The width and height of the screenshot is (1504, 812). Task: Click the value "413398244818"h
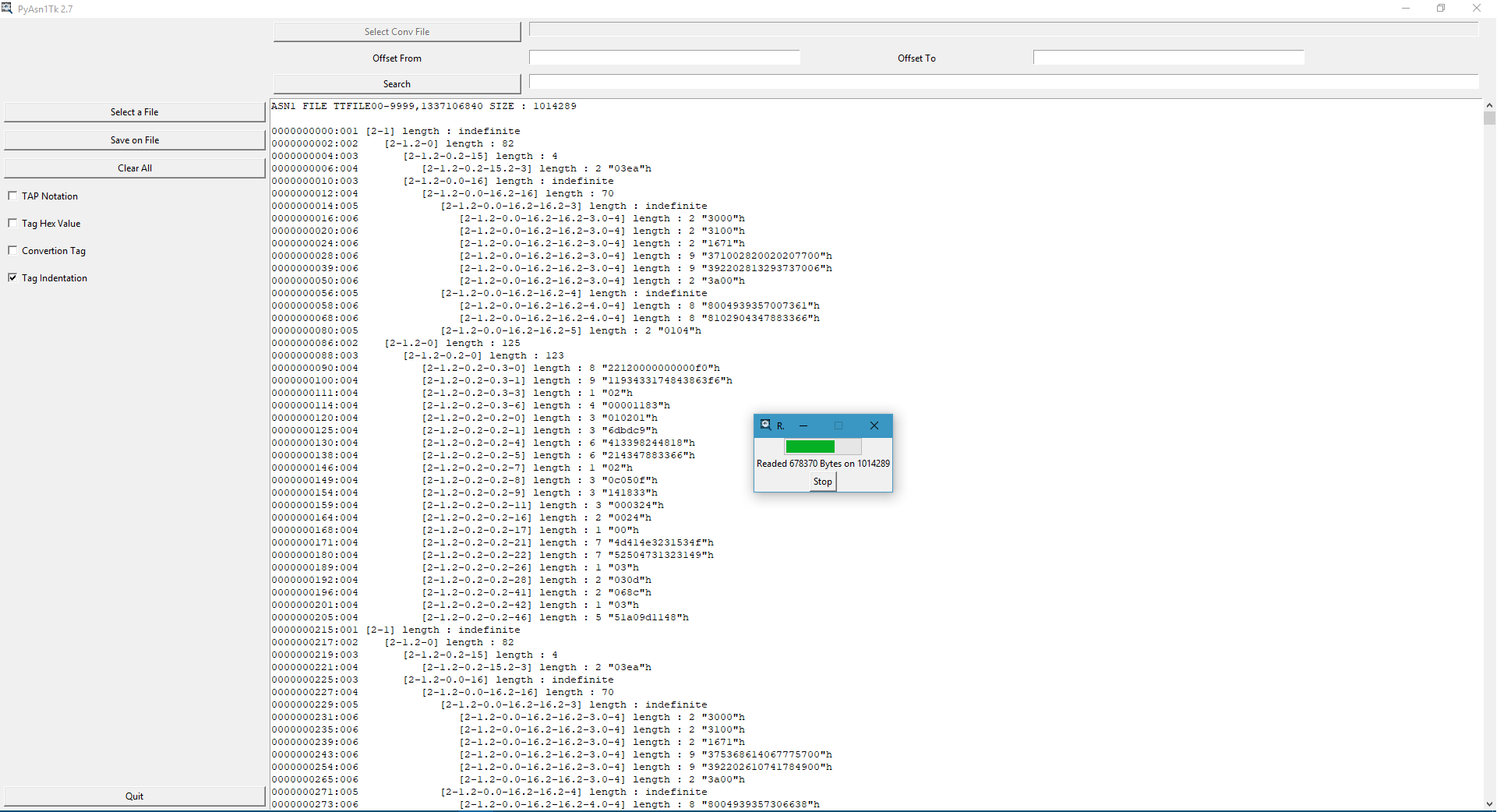pos(648,443)
